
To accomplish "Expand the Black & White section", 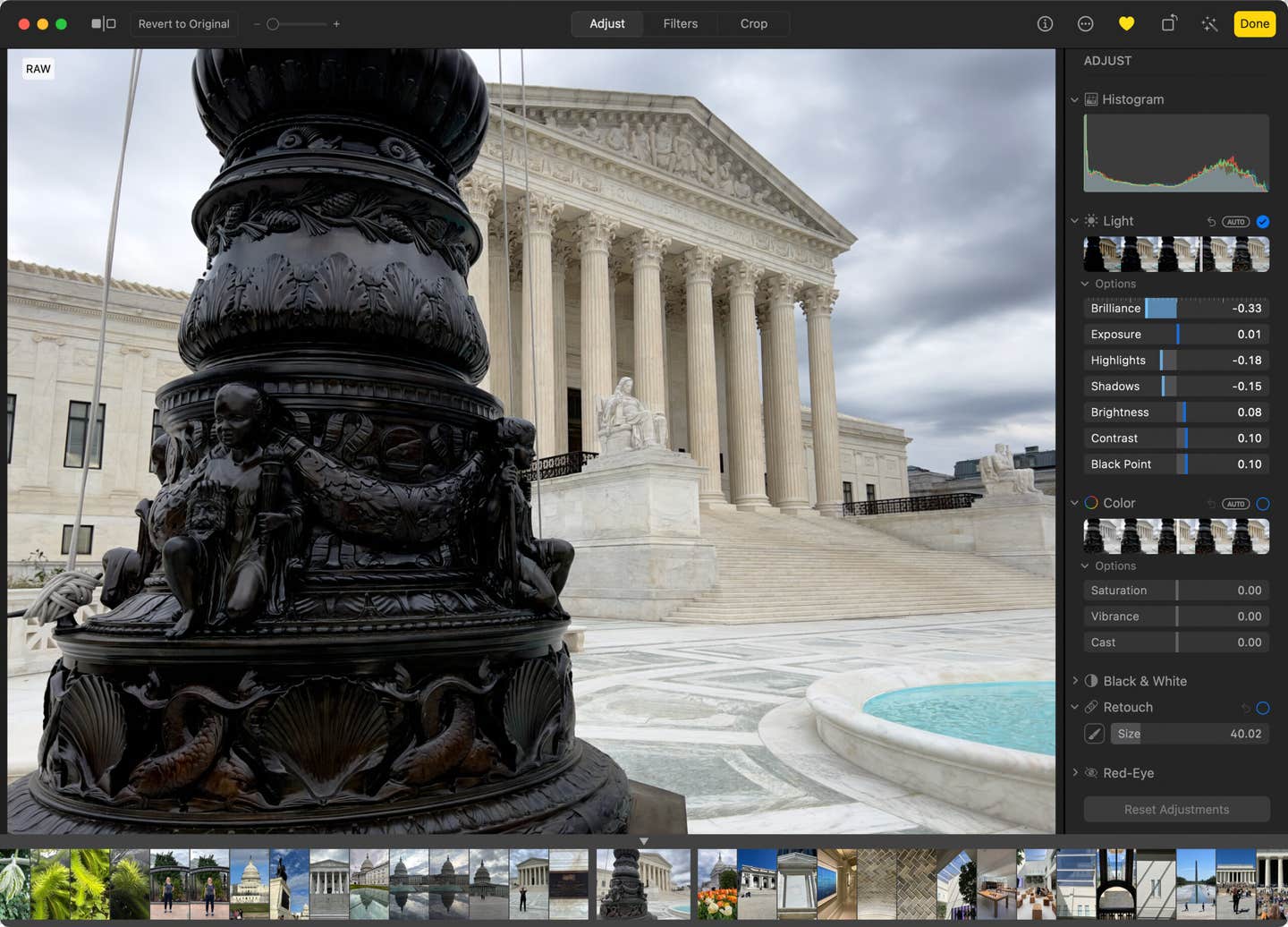I will [x=1075, y=681].
